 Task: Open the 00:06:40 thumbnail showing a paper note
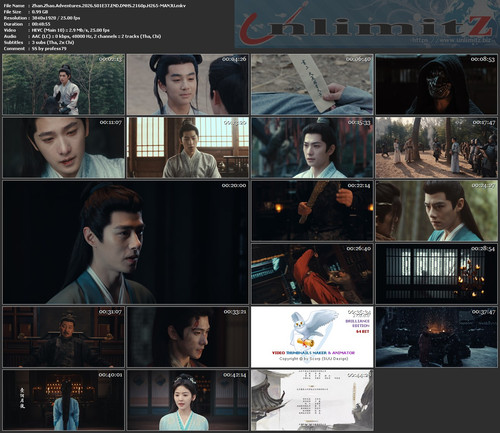tap(312, 84)
